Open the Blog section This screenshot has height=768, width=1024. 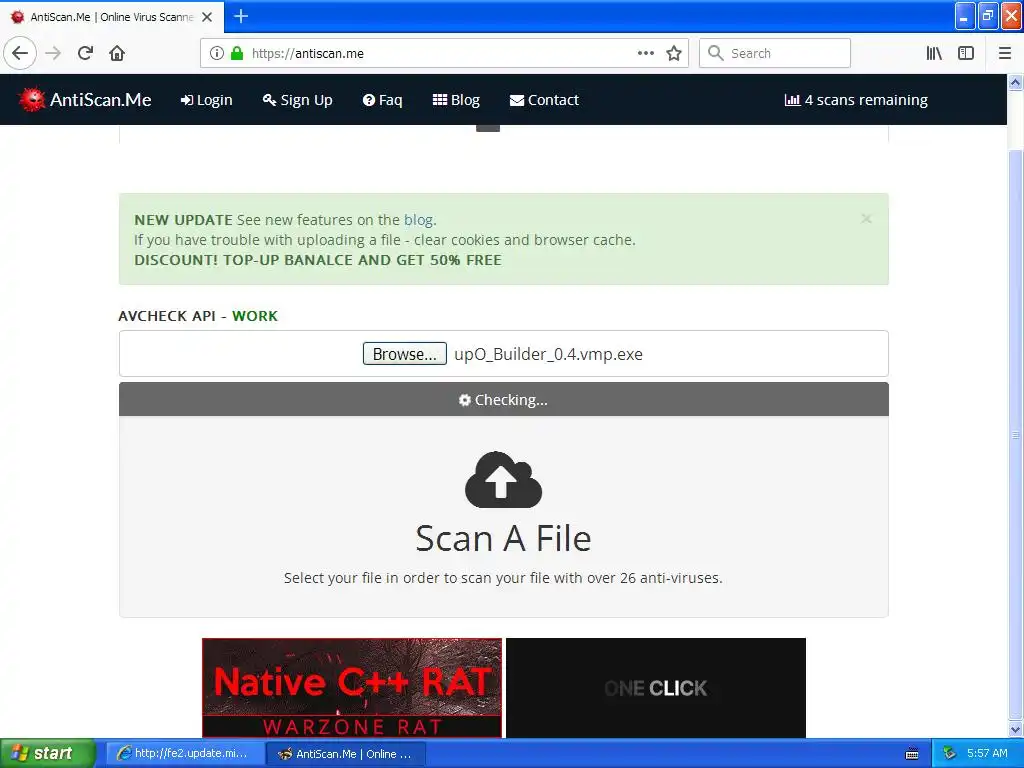pos(456,100)
